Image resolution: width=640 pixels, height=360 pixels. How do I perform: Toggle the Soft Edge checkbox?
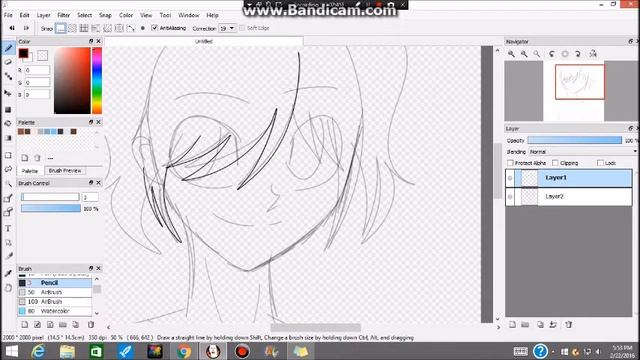tap(242, 28)
